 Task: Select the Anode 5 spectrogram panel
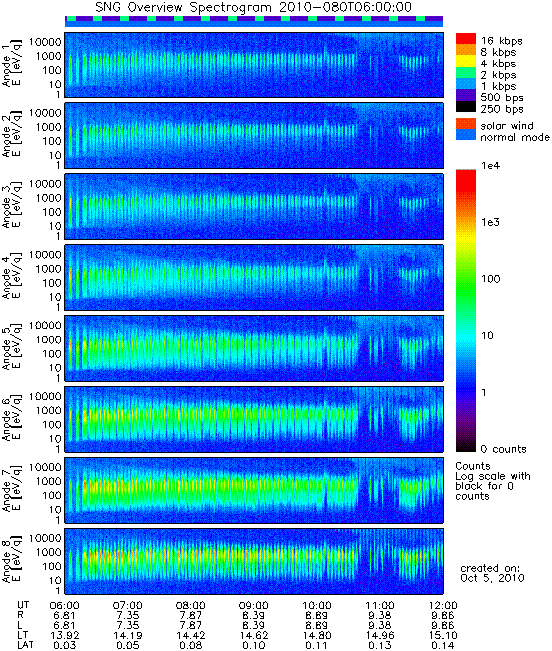tap(254, 348)
